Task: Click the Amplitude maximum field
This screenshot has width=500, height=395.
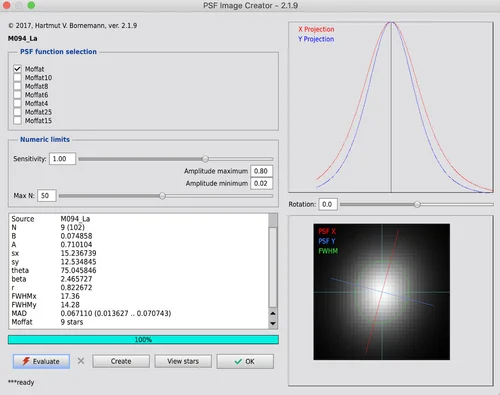Action: tap(262, 171)
